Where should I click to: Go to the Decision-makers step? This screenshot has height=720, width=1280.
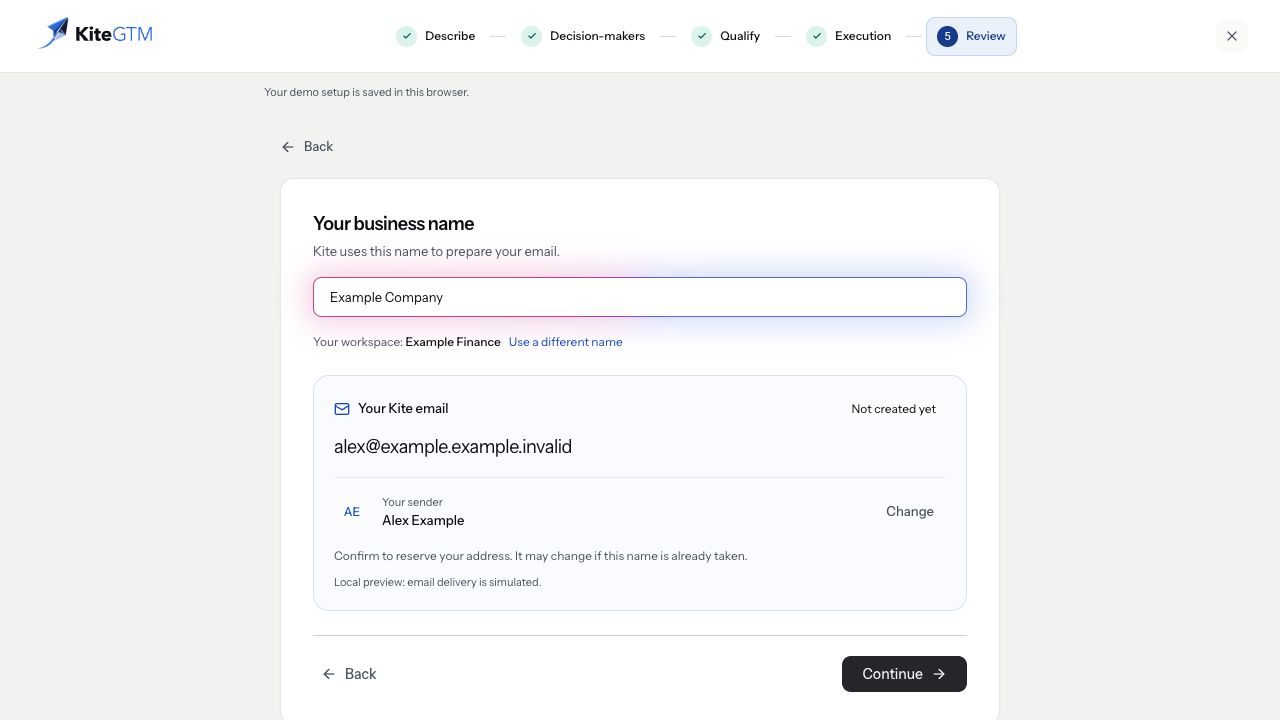click(583, 36)
